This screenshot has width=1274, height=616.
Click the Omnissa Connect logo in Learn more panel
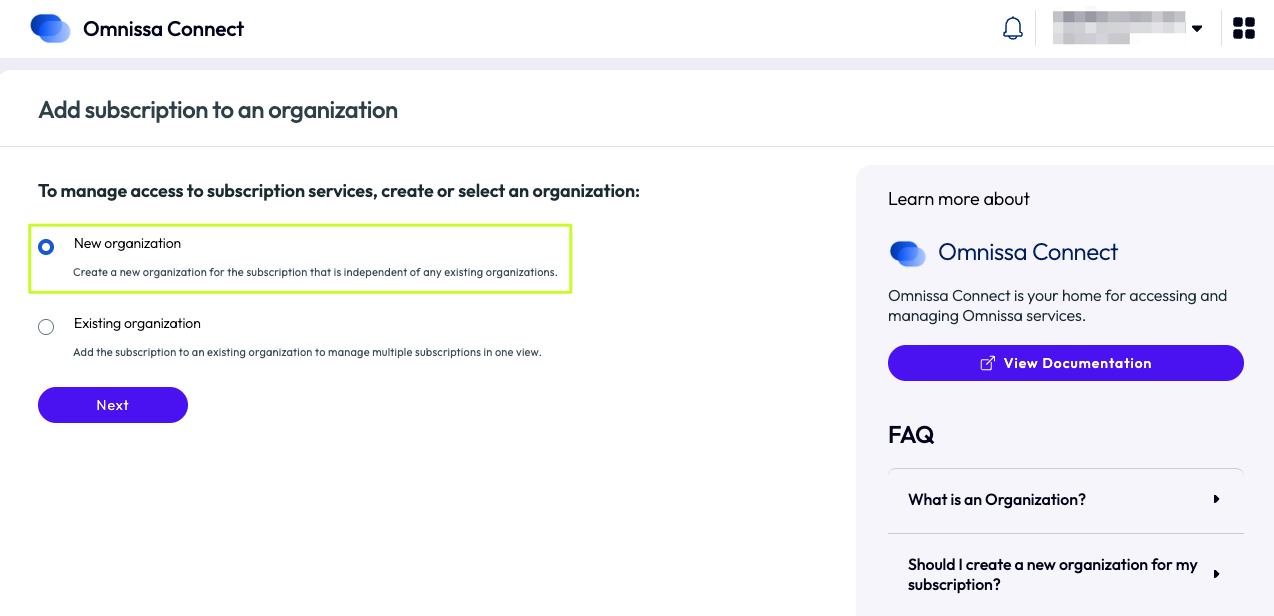[x=908, y=253]
